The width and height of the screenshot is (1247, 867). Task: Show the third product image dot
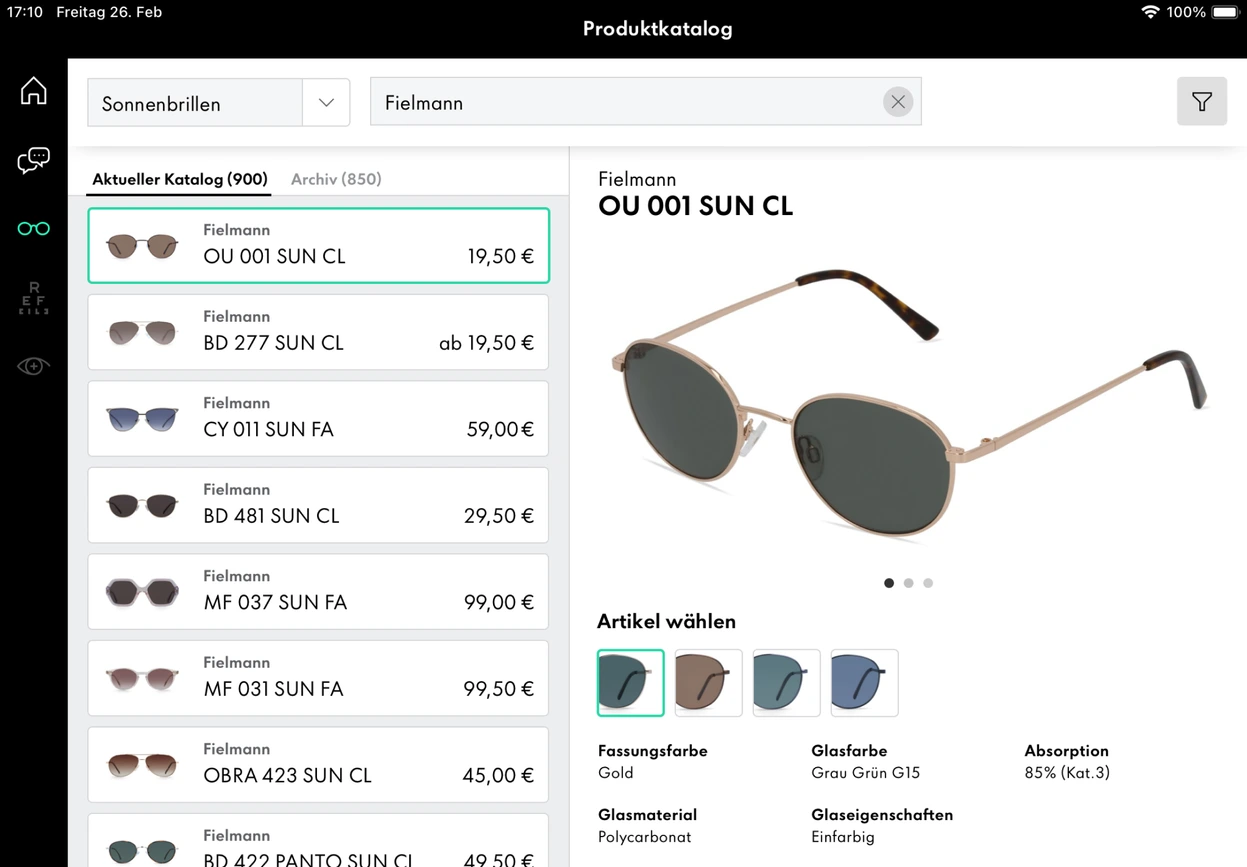(x=928, y=583)
